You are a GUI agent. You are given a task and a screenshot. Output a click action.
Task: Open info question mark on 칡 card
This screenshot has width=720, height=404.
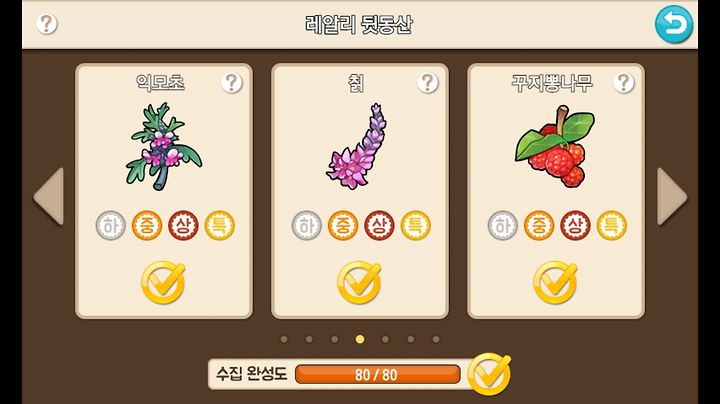pyautogui.click(x=428, y=83)
